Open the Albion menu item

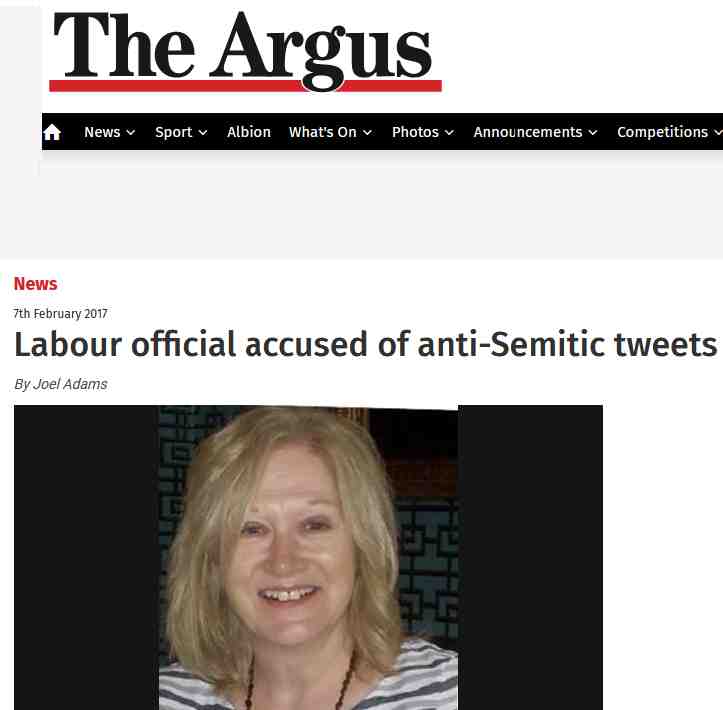pos(249,132)
